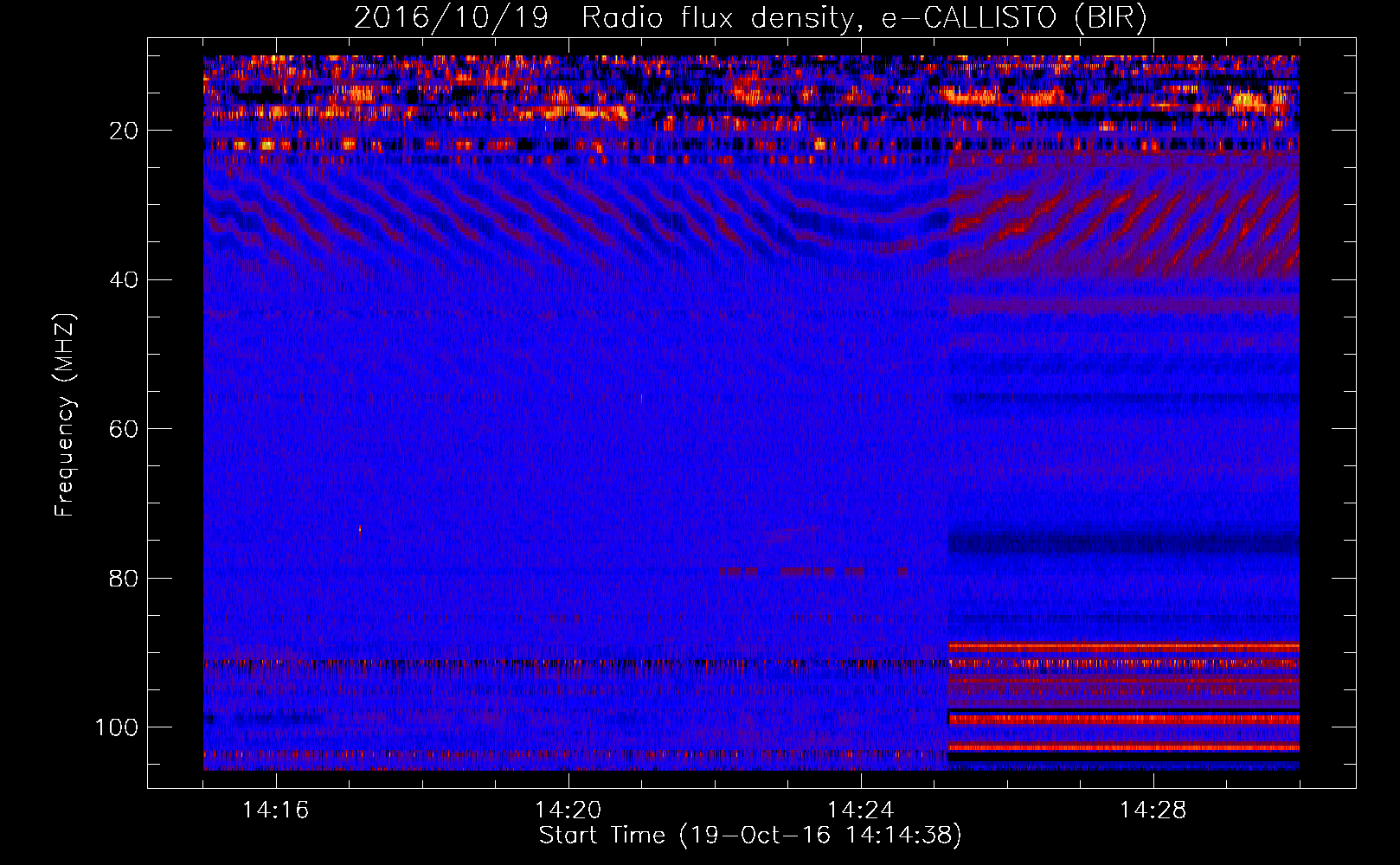Click the '14:28' time tick label

[x=1153, y=811]
